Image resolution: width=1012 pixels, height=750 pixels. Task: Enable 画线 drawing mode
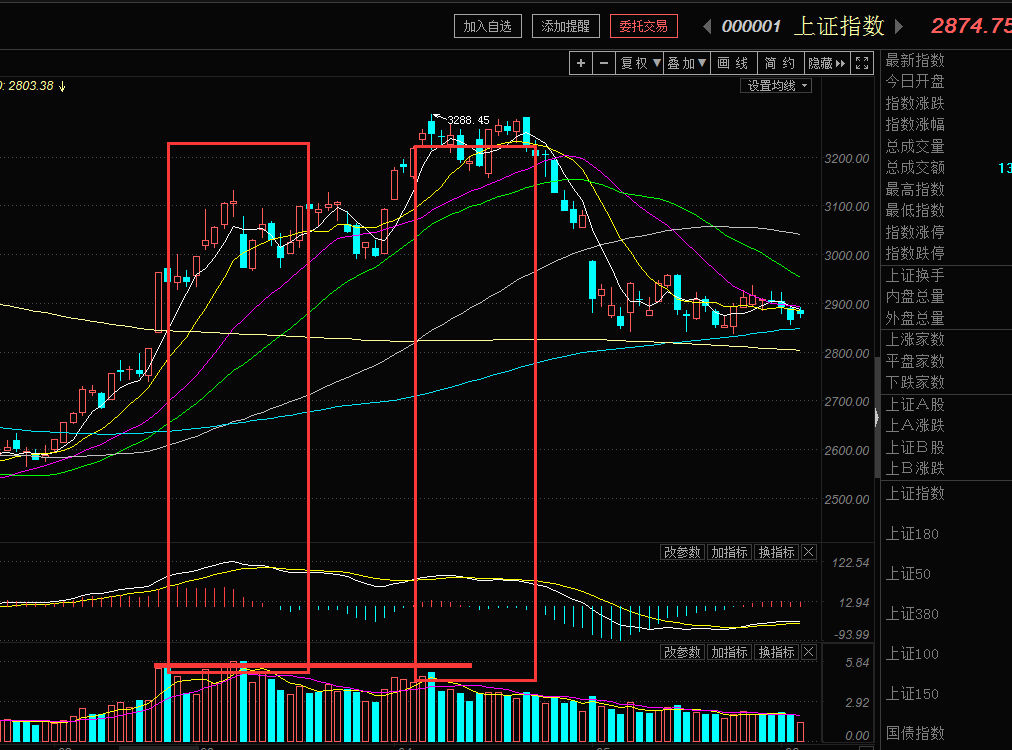pyautogui.click(x=733, y=63)
